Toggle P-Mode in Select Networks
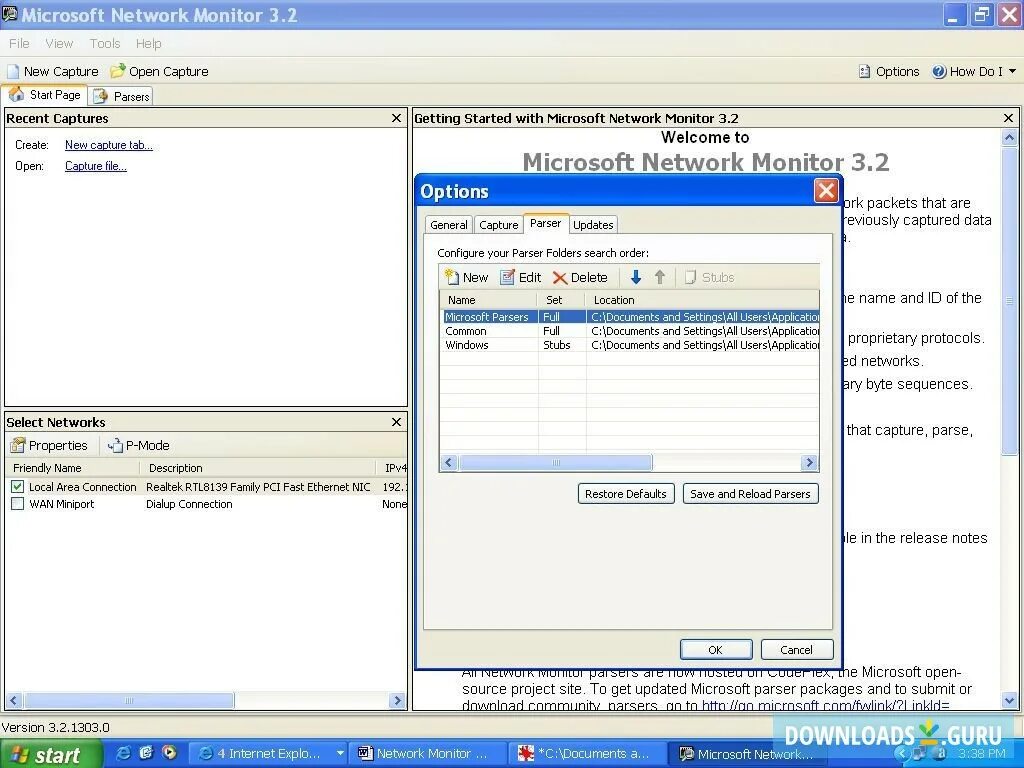 [138, 445]
